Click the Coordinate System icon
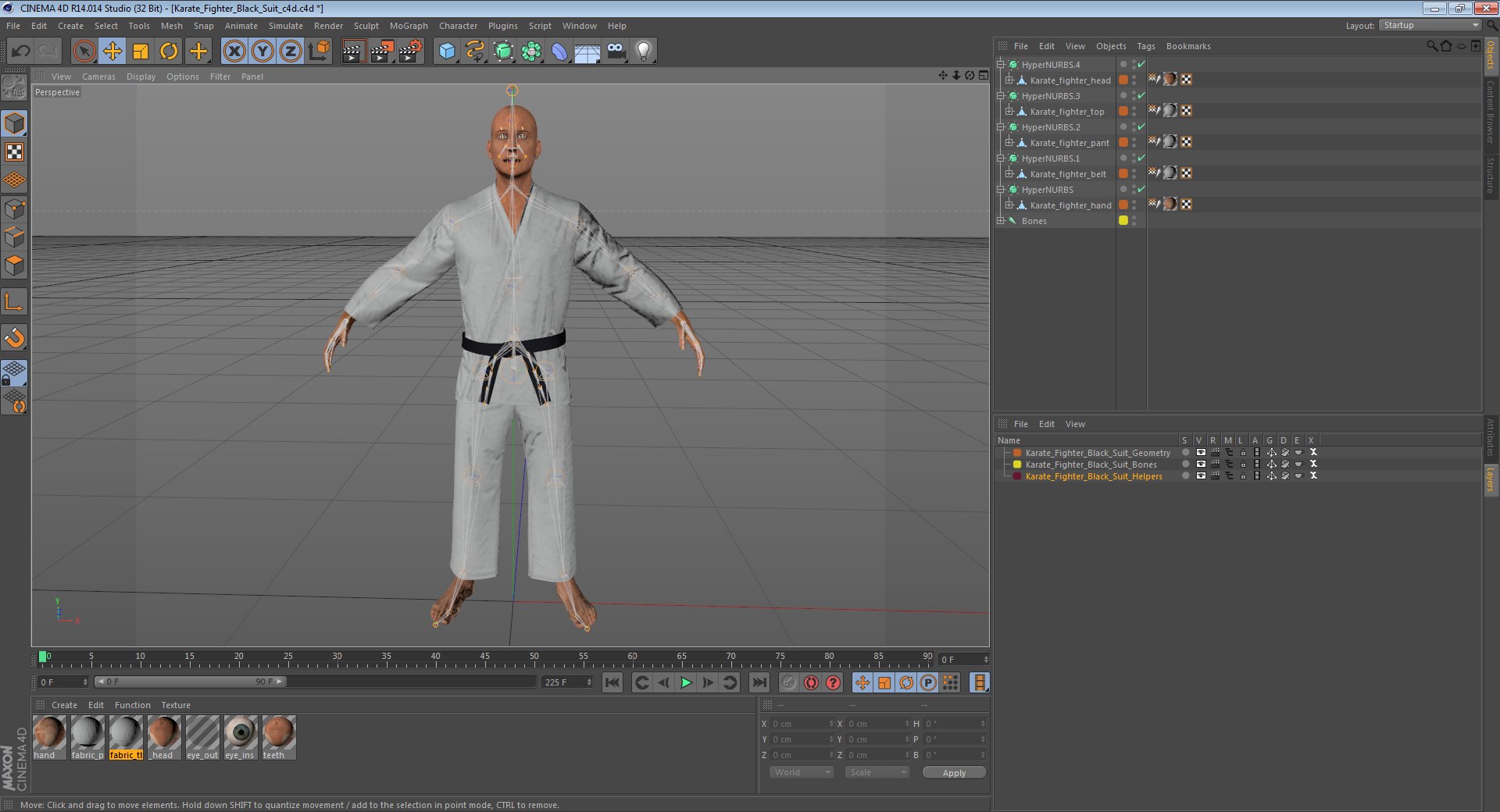 [320, 52]
